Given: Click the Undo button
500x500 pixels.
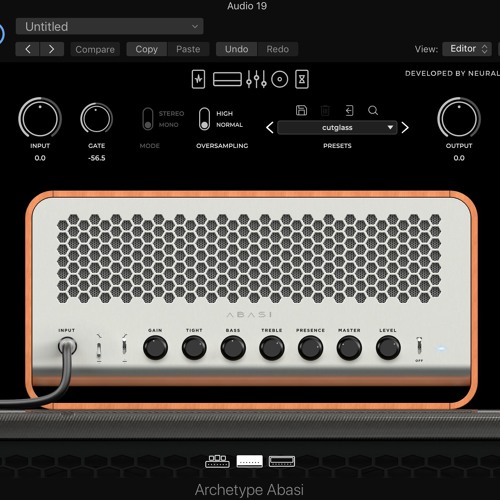Looking at the screenshot, I should click(236, 49).
